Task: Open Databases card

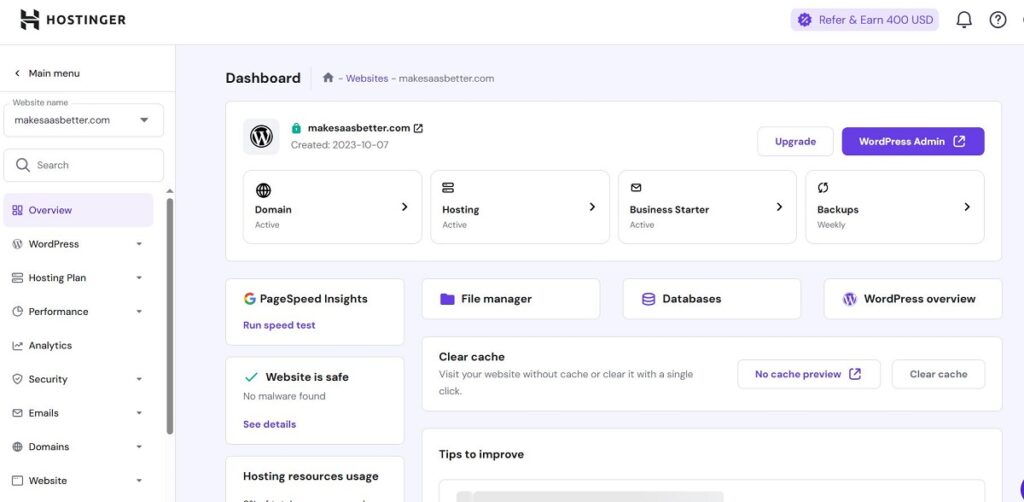Action: tap(712, 299)
